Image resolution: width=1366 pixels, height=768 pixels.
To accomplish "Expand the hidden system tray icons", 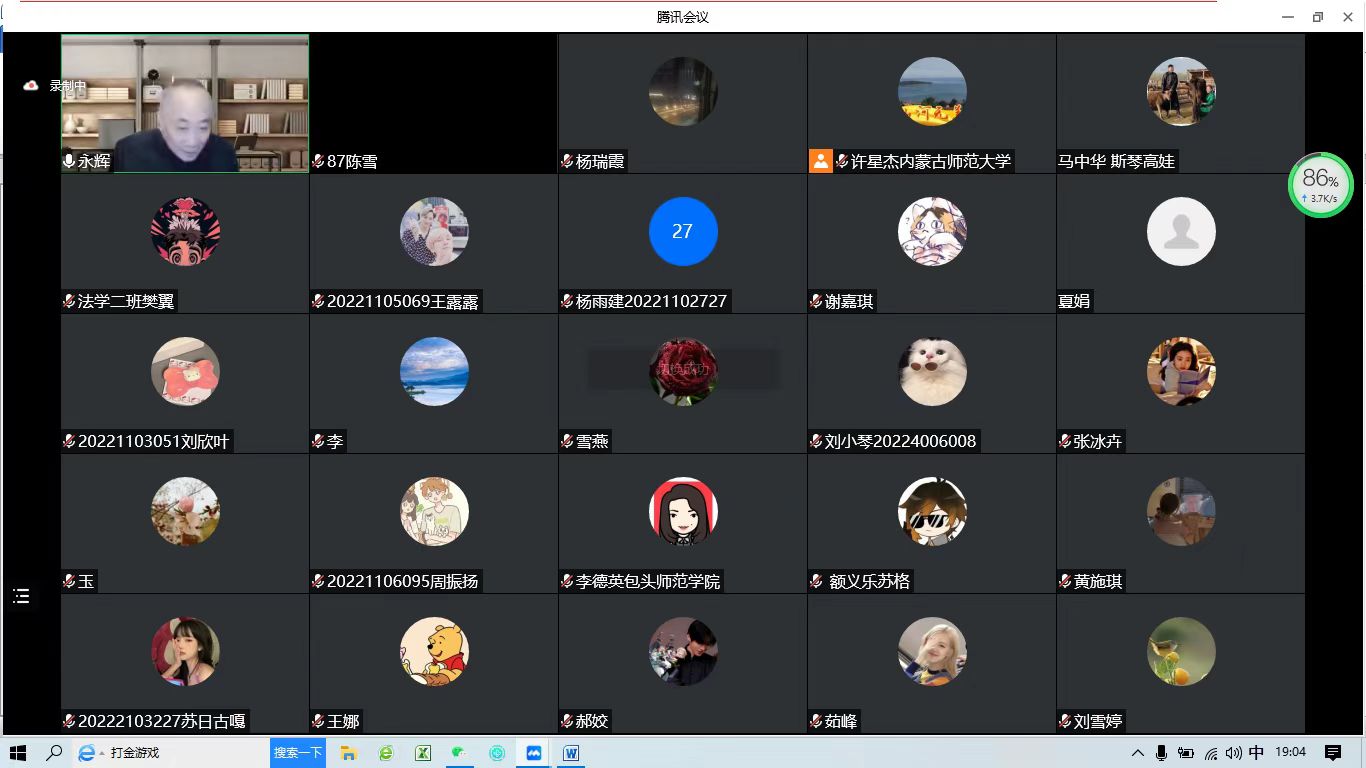I will pyautogui.click(x=1137, y=753).
